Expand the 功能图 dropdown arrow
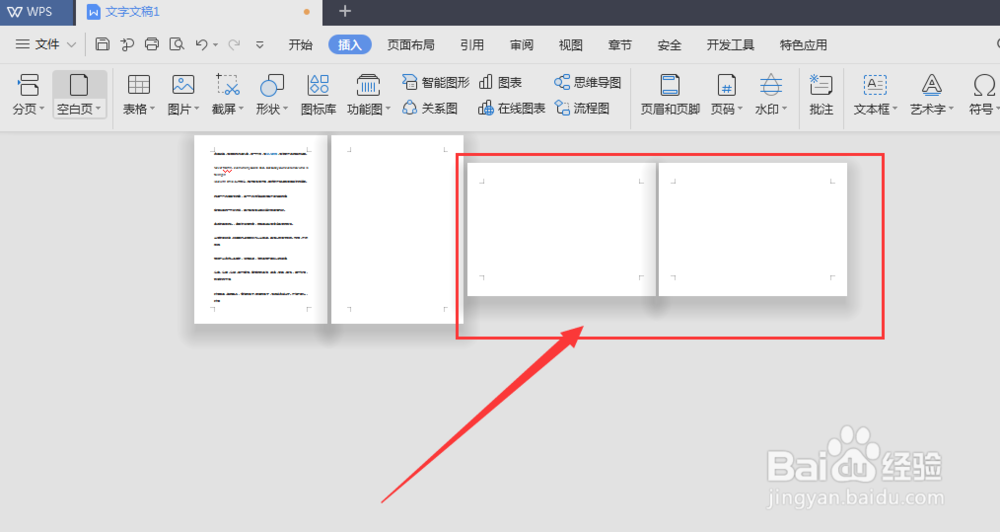The width and height of the screenshot is (1000, 532). [388, 108]
